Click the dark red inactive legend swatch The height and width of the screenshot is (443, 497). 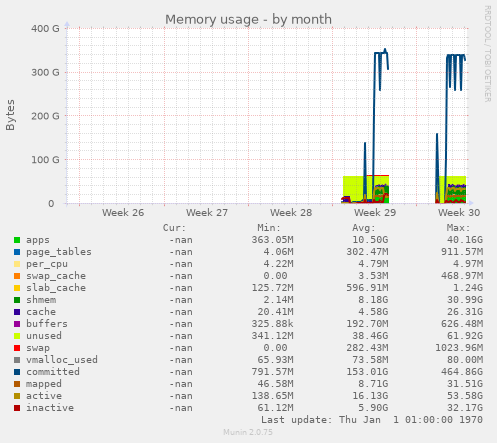(17, 408)
